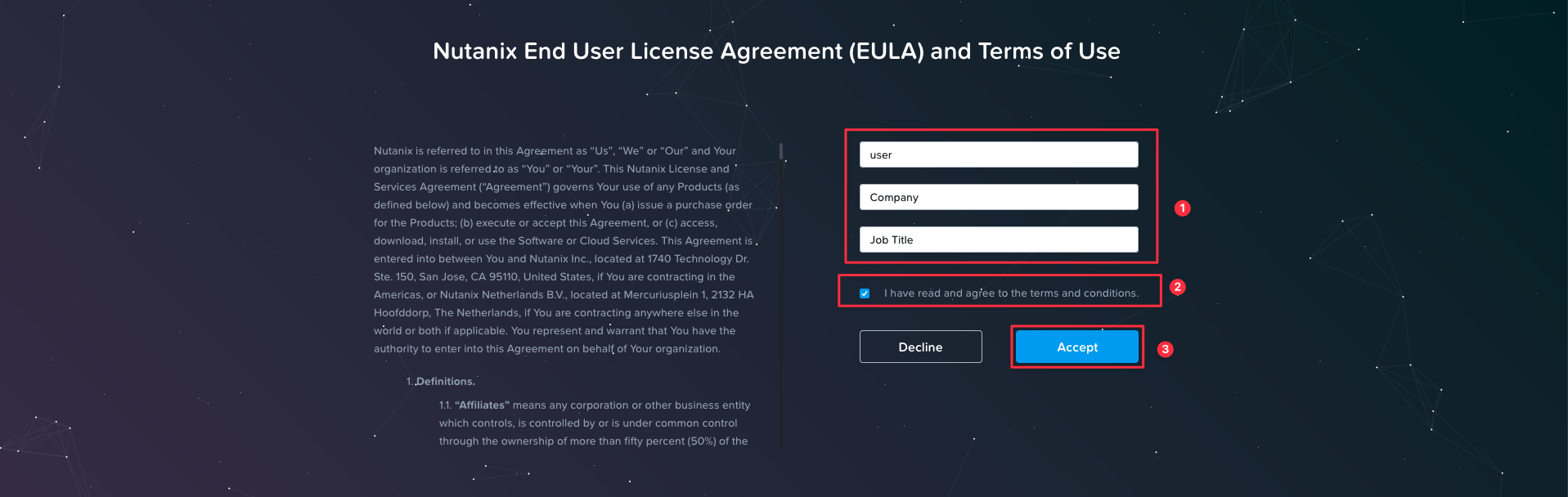Click the 'Mercuriusplein 1, 2132 HA' address text
The image size is (1568, 497).
687,295
